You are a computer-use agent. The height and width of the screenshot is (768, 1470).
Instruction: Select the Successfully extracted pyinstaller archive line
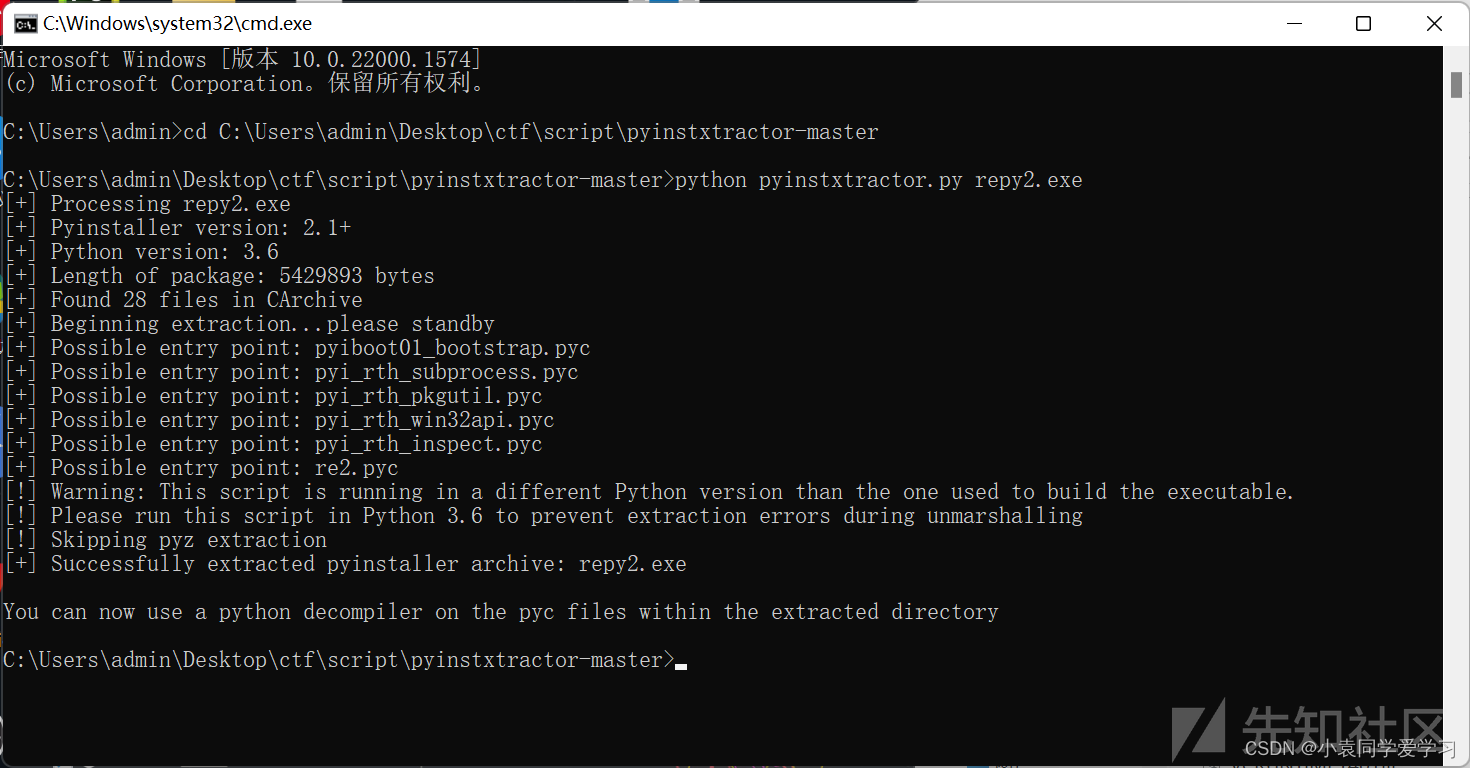click(345, 563)
